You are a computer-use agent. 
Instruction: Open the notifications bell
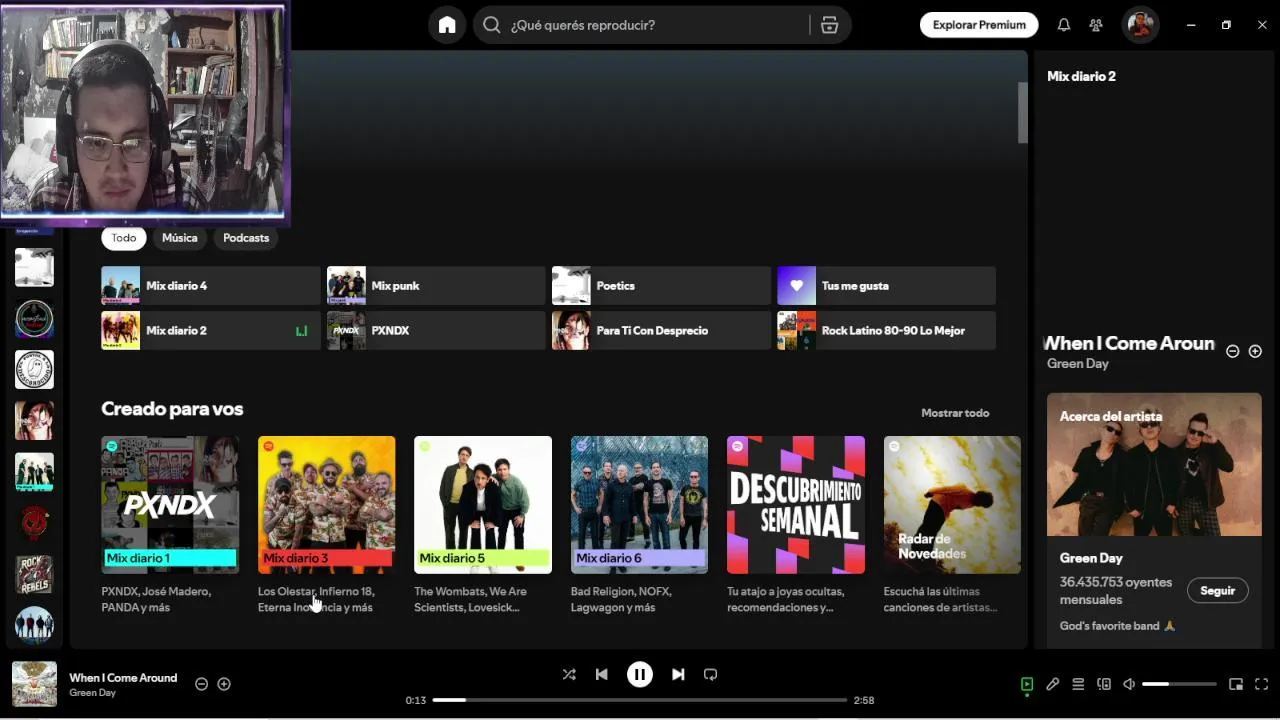(x=1064, y=25)
